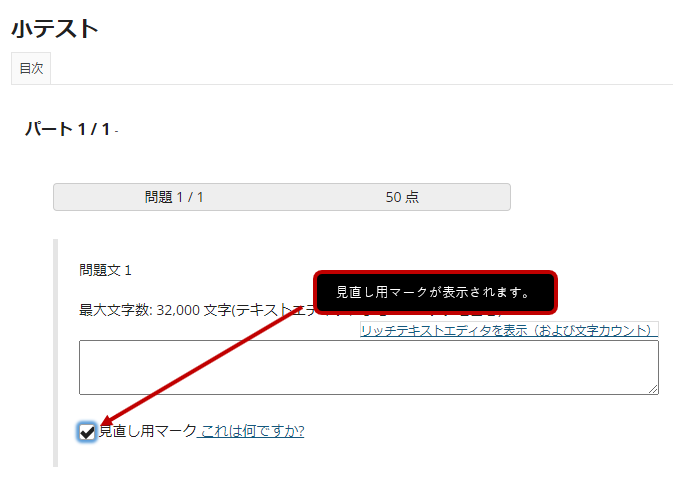
Task: Open the 目次 tab
Action: click(x=31, y=68)
